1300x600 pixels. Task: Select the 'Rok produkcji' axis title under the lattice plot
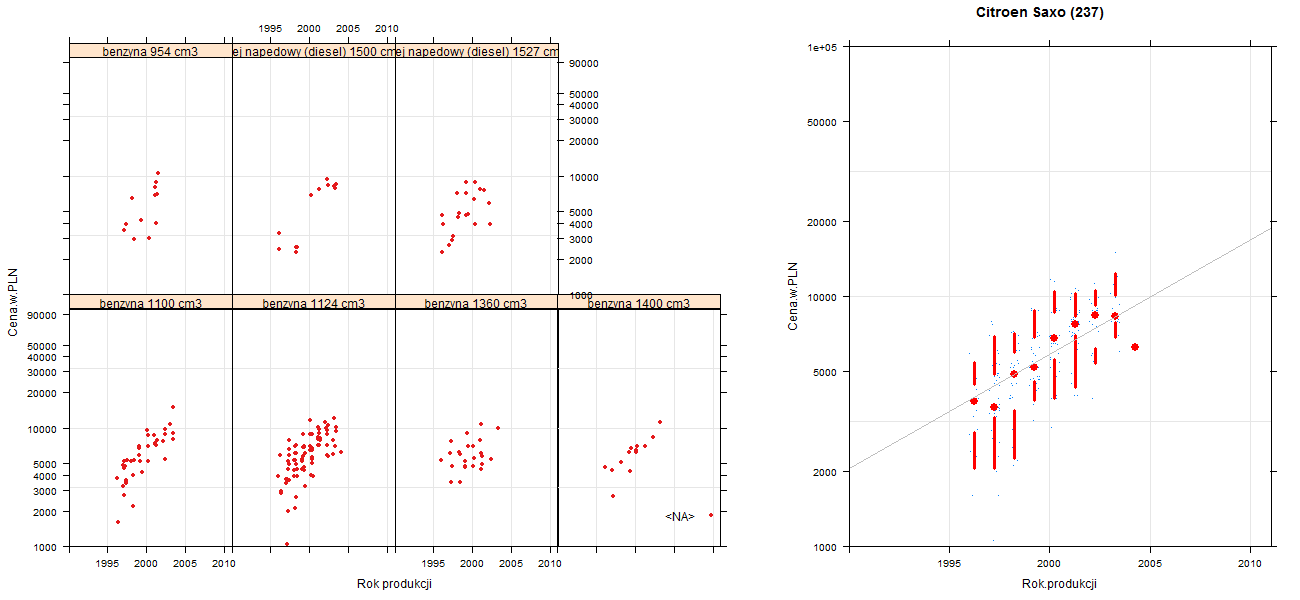[394, 584]
